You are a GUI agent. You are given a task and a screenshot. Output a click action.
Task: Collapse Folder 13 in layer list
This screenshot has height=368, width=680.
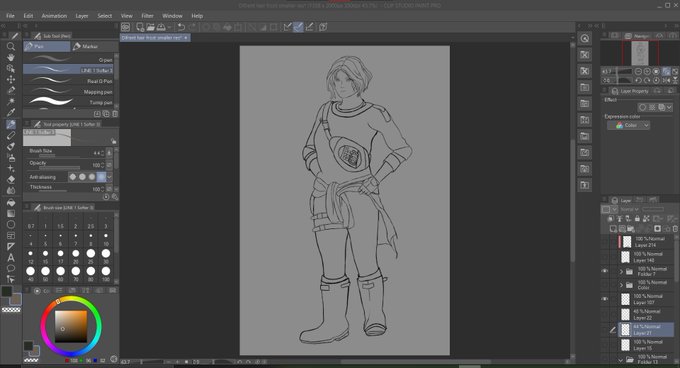(621, 360)
